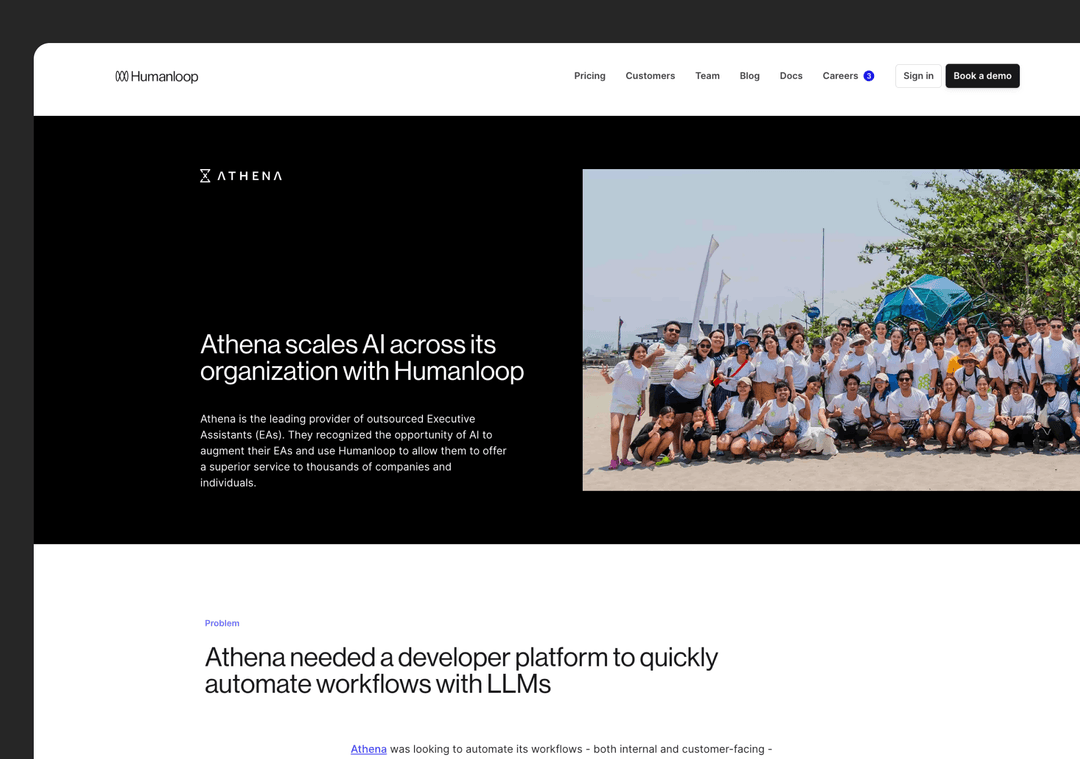1080x759 pixels.
Task: Click the blue Careers count badge
Action: tap(869, 76)
